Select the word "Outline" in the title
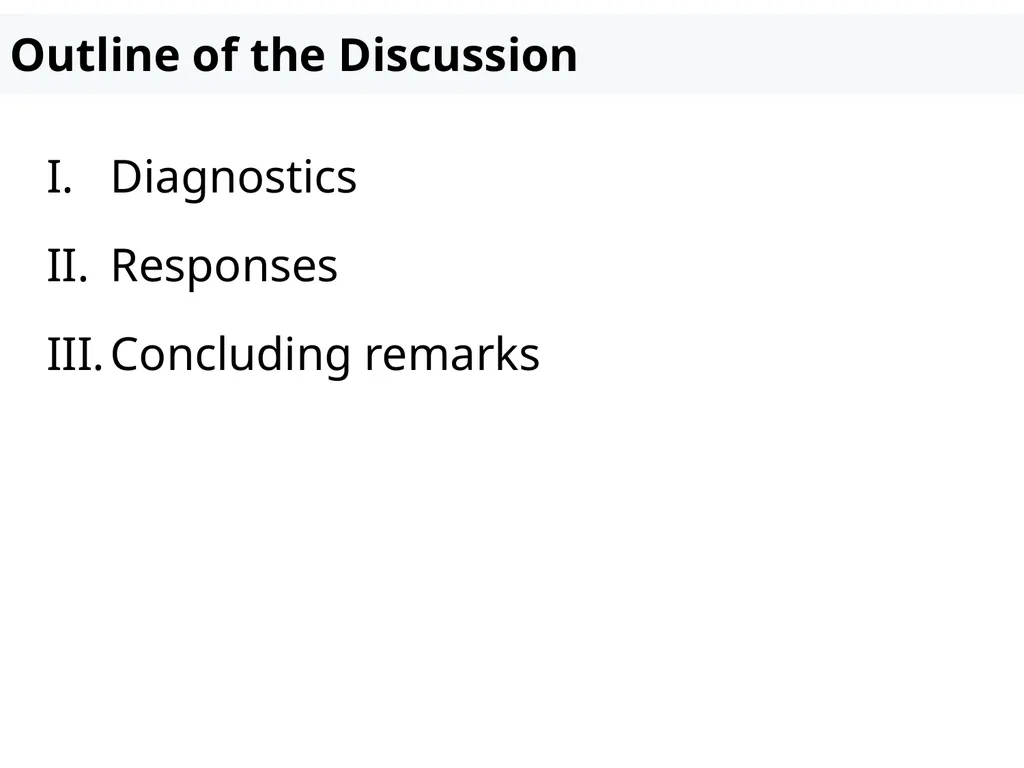This screenshot has height=768, width=1024. point(95,55)
